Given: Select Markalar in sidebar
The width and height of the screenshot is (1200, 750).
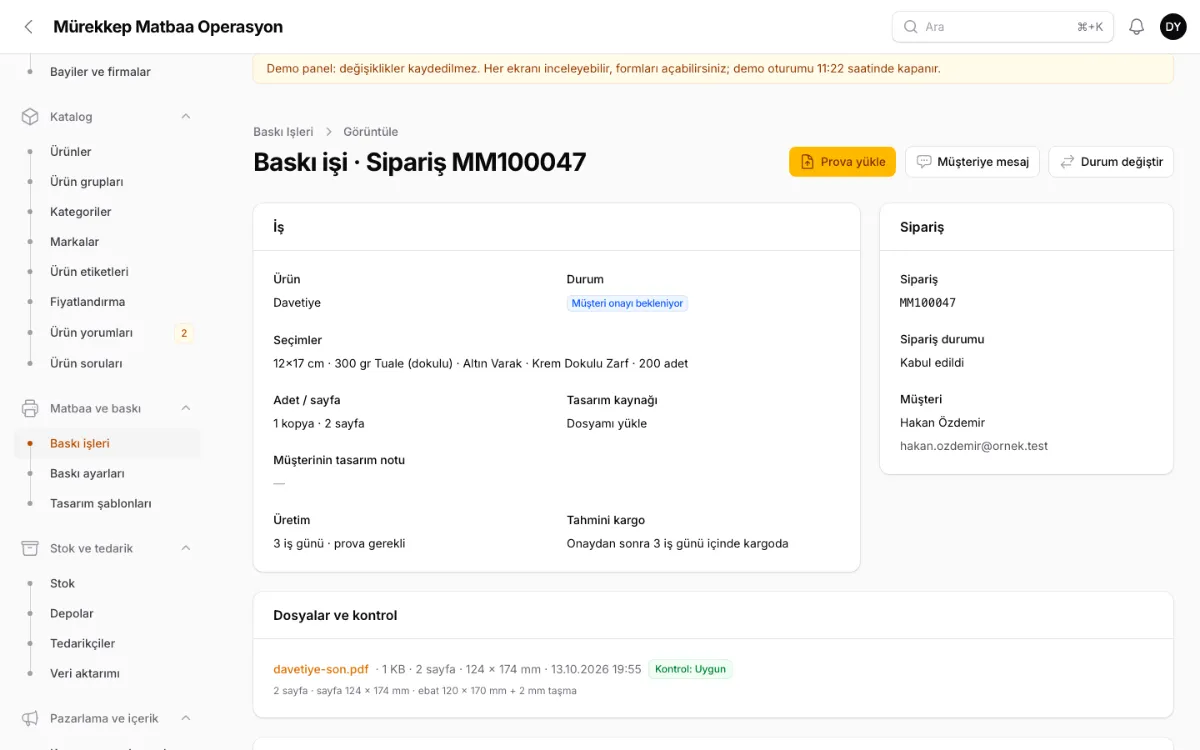Looking at the screenshot, I should pyautogui.click(x=108, y=242).
